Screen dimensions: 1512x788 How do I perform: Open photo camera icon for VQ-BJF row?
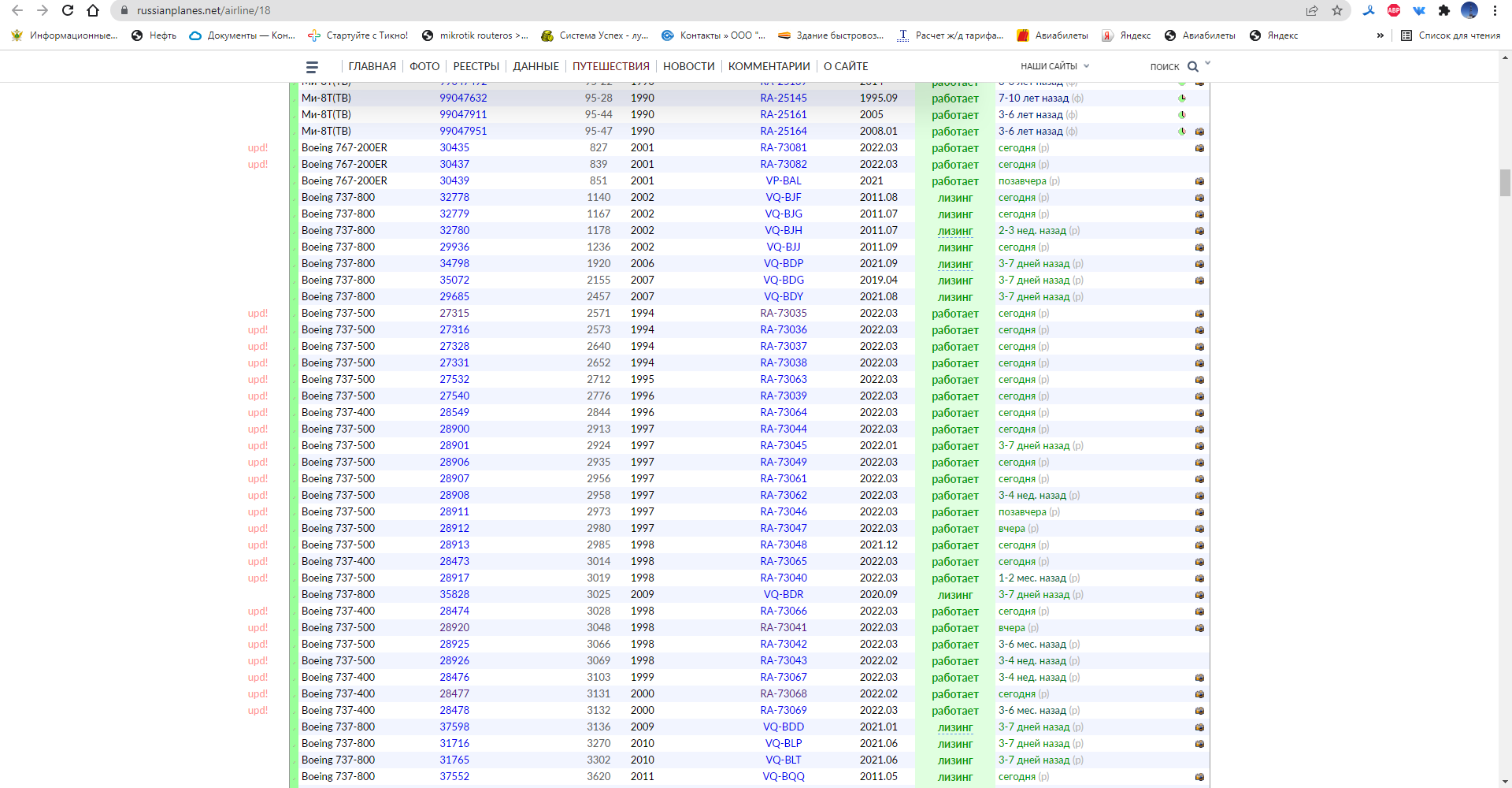[1199, 198]
